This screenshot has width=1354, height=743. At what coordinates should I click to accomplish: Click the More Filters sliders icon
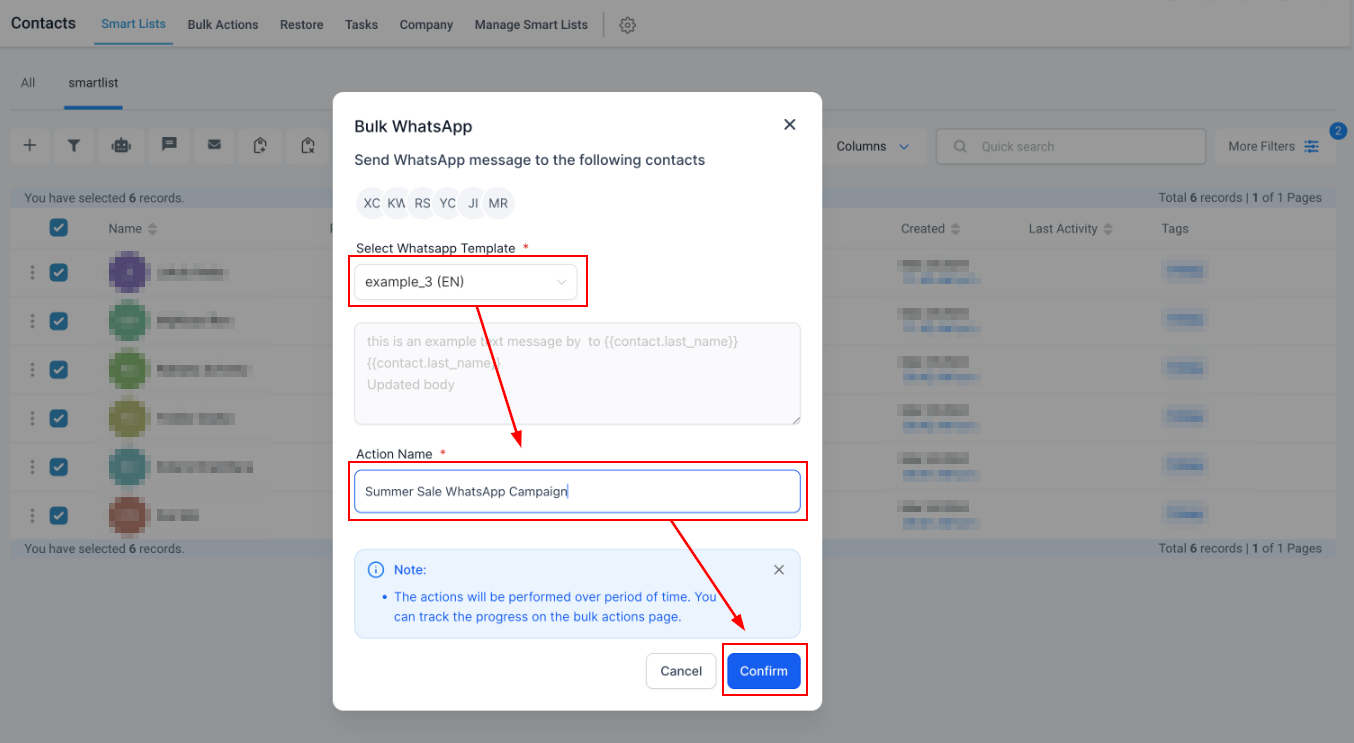1312,146
